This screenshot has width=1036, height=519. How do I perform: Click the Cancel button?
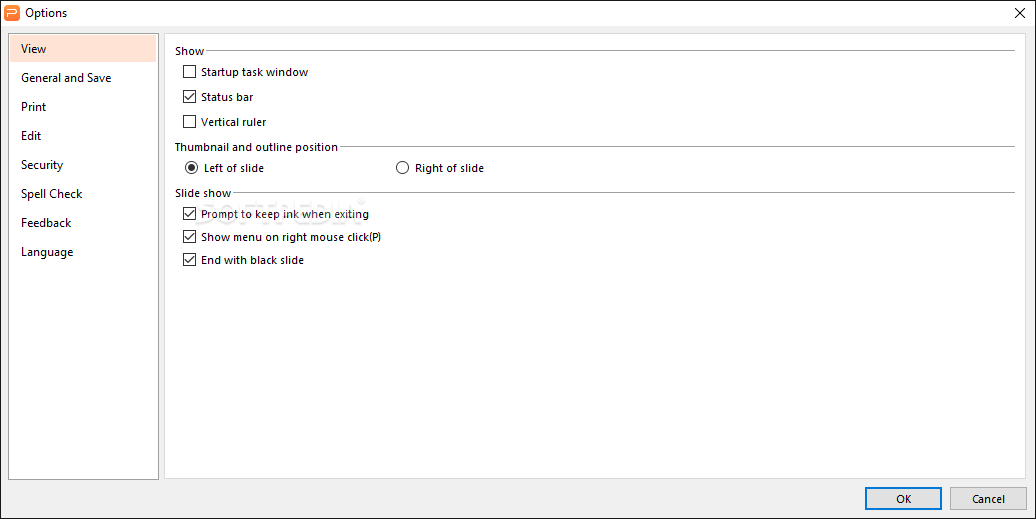(x=988, y=499)
